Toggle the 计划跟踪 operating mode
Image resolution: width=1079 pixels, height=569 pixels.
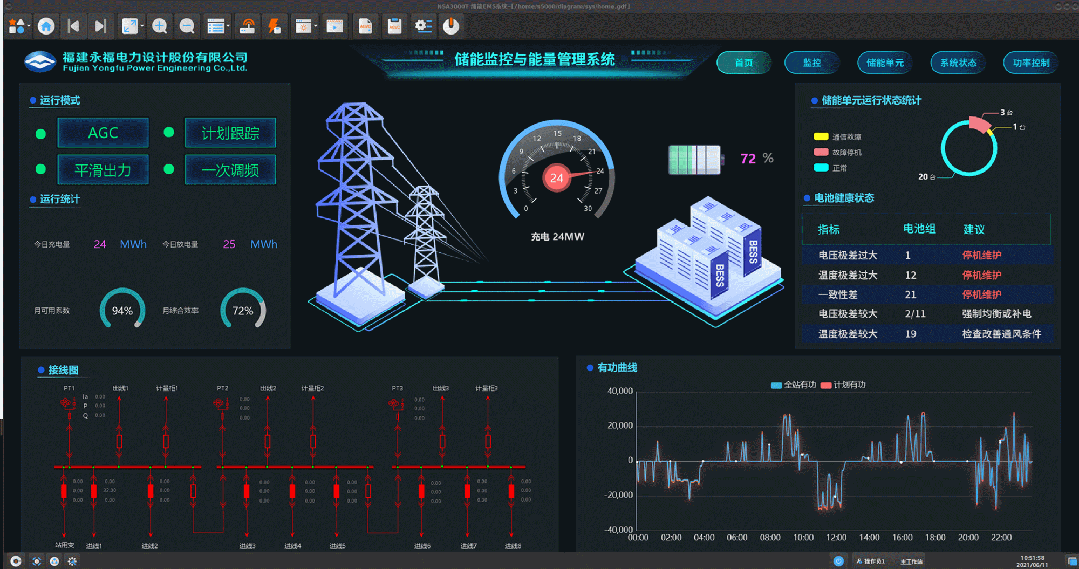pos(230,133)
